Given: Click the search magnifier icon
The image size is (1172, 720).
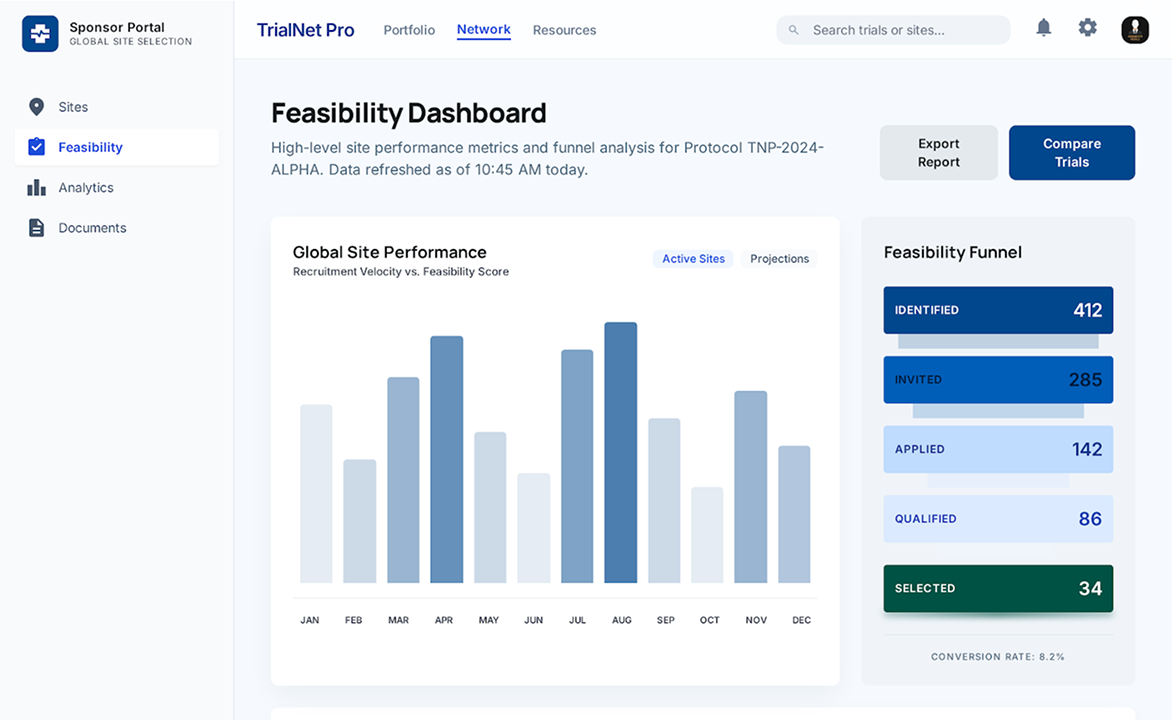Looking at the screenshot, I should (793, 30).
